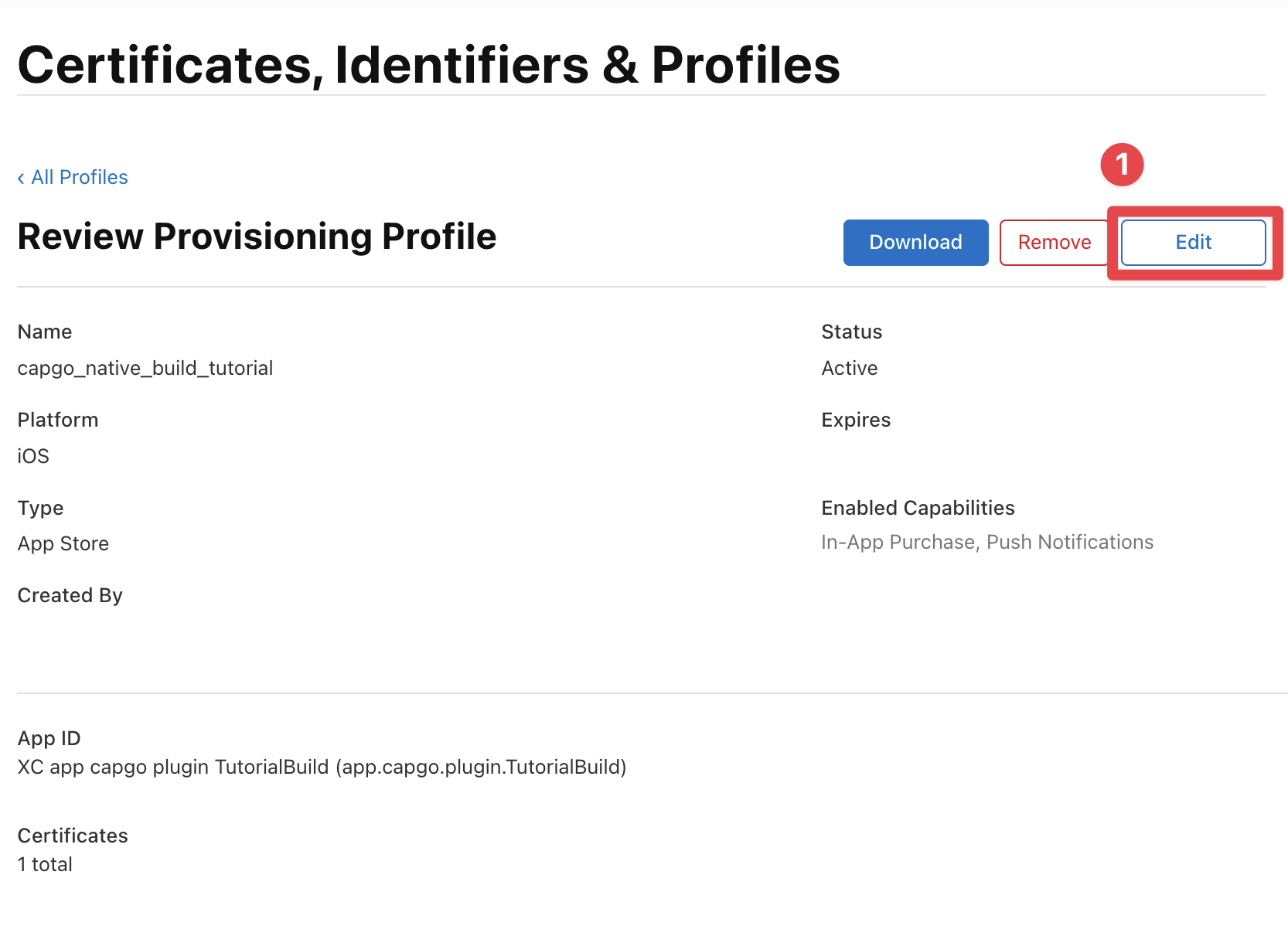The image size is (1288, 926).
Task: Select the Enabled Capabilities label
Action: (x=918, y=507)
